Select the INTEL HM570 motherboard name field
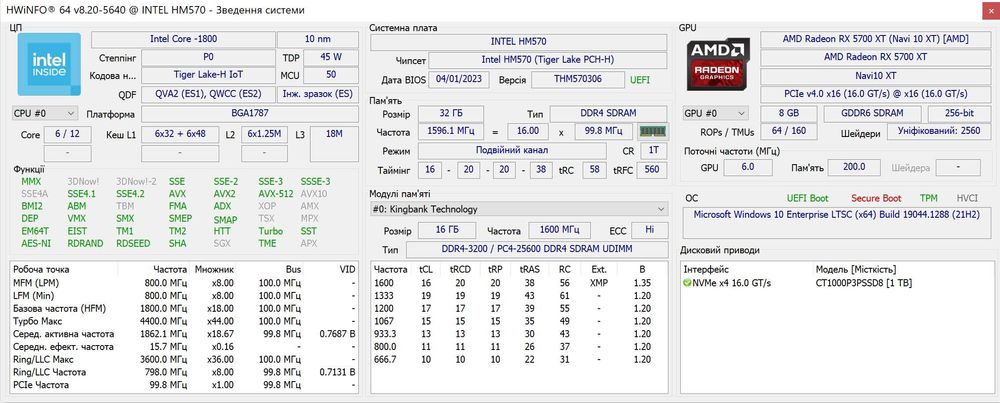 [x=518, y=41]
